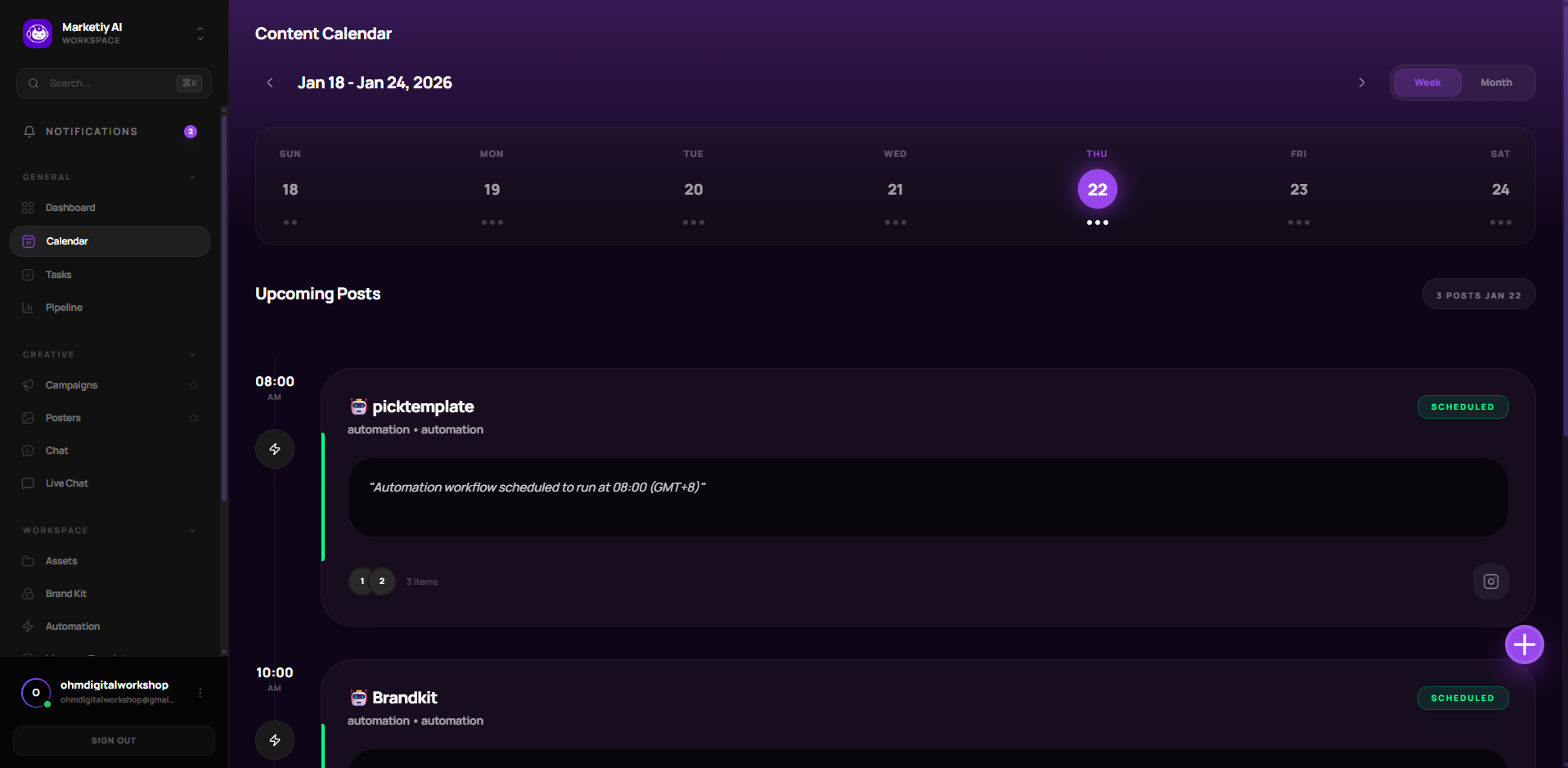Select Calendar in the sidebar
The height and width of the screenshot is (768, 1568).
click(x=67, y=240)
